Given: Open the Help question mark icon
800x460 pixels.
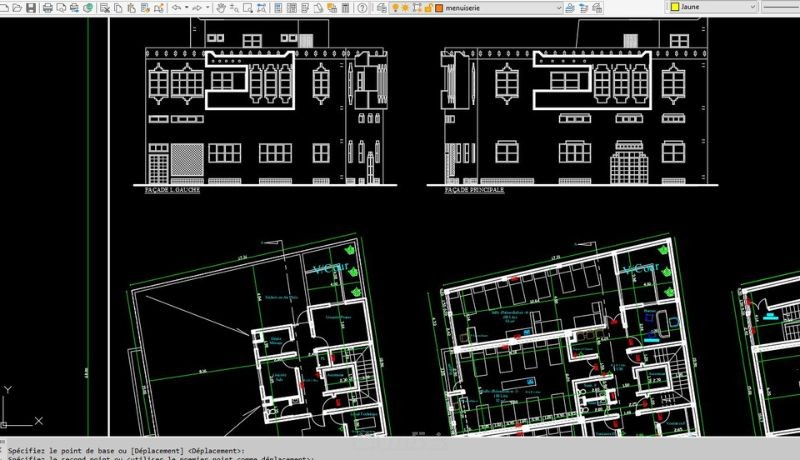Looking at the screenshot, I should [x=362, y=8].
